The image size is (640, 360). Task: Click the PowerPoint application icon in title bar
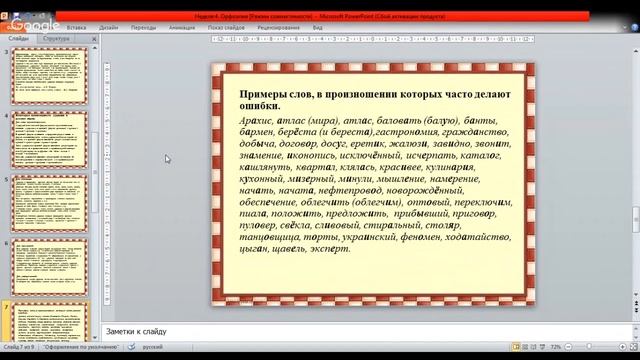pyautogui.click(x=4, y=16)
